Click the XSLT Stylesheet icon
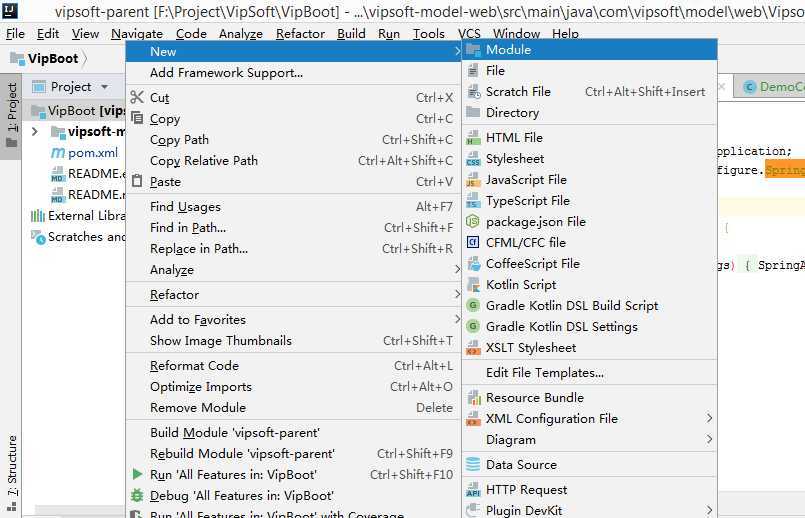 pyautogui.click(x=473, y=348)
